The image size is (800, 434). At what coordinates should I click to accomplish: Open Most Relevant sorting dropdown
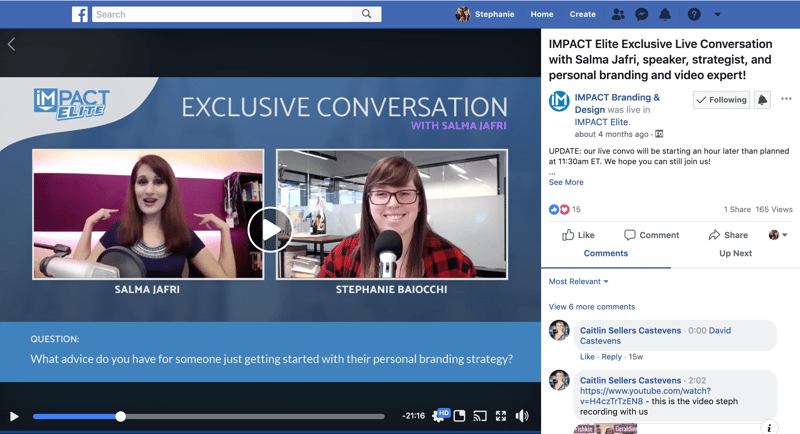[579, 282]
